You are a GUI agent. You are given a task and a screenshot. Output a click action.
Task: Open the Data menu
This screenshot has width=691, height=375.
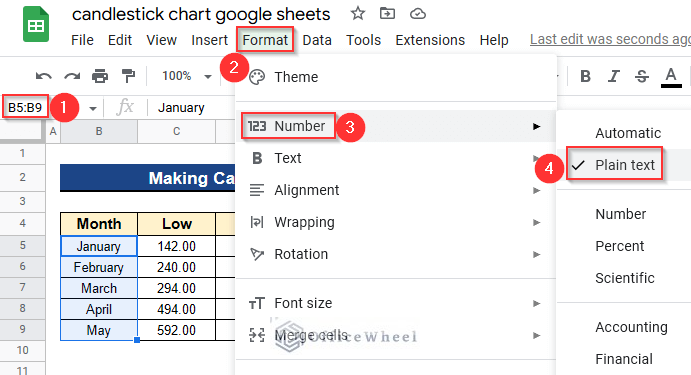pyautogui.click(x=317, y=40)
